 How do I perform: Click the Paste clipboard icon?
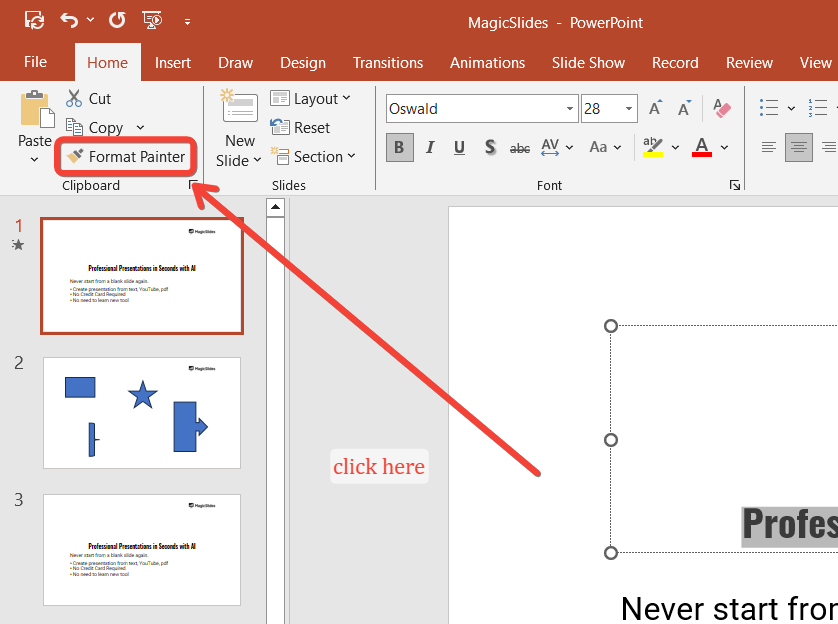(35, 110)
